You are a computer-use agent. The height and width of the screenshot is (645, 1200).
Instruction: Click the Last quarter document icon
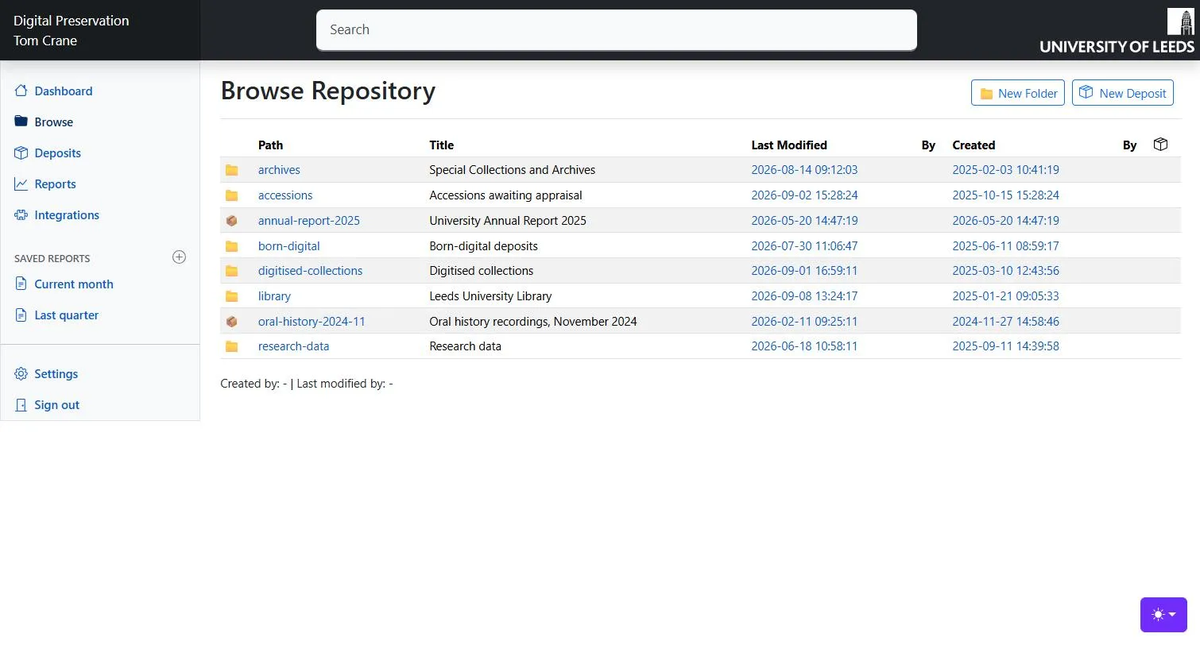point(21,315)
